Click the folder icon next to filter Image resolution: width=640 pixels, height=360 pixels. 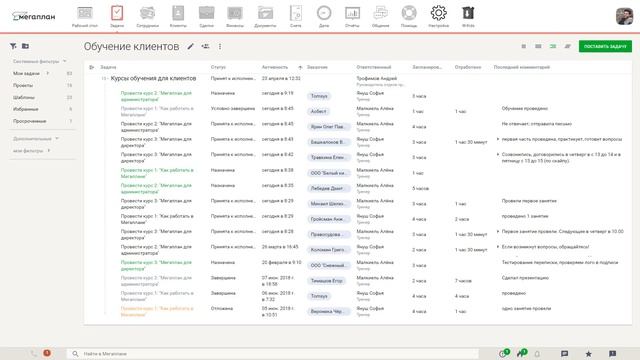(x=25, y=46)
